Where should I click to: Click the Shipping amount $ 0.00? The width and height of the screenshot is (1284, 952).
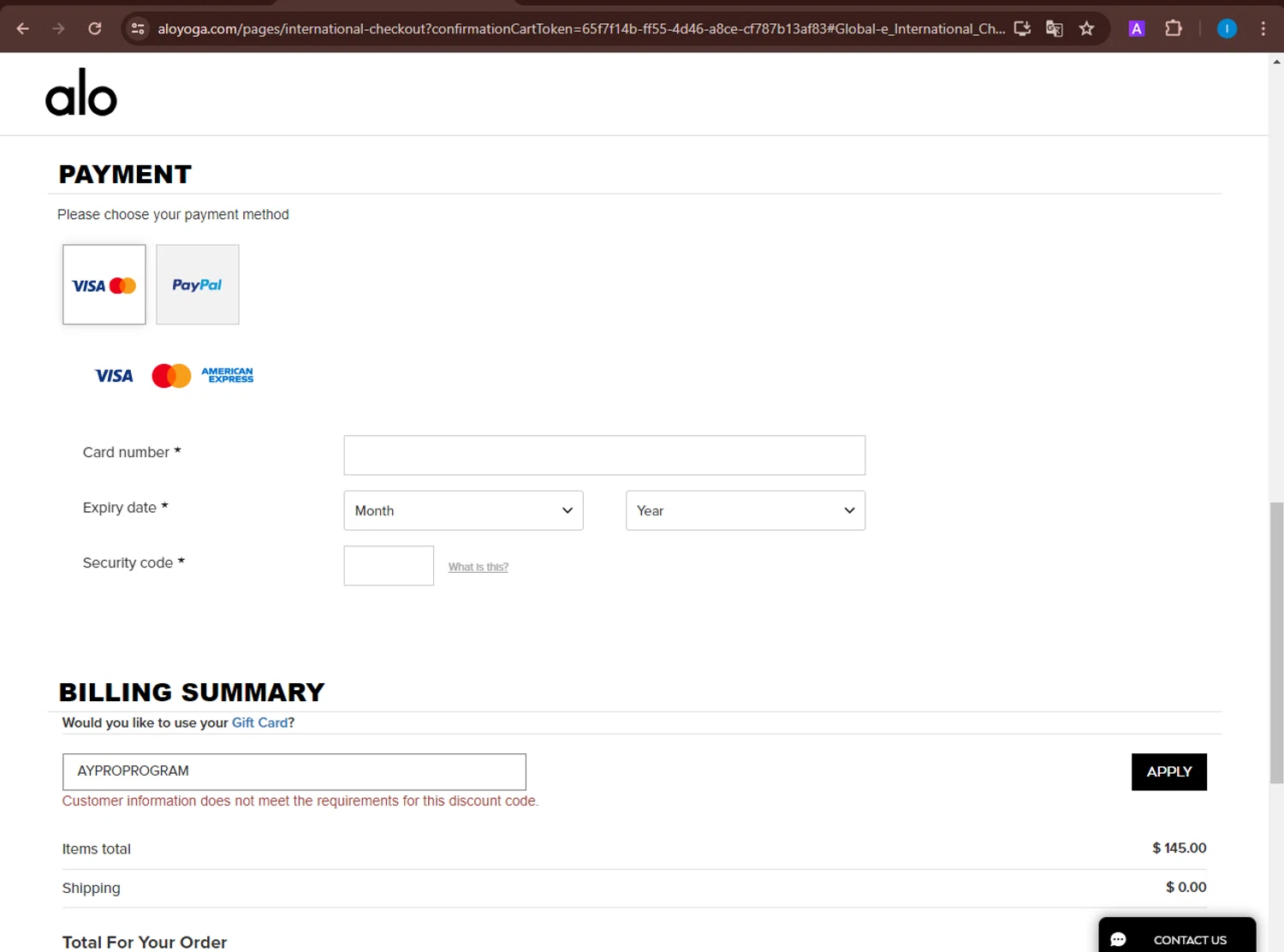pyautogui.click(x=1186, y=887)
